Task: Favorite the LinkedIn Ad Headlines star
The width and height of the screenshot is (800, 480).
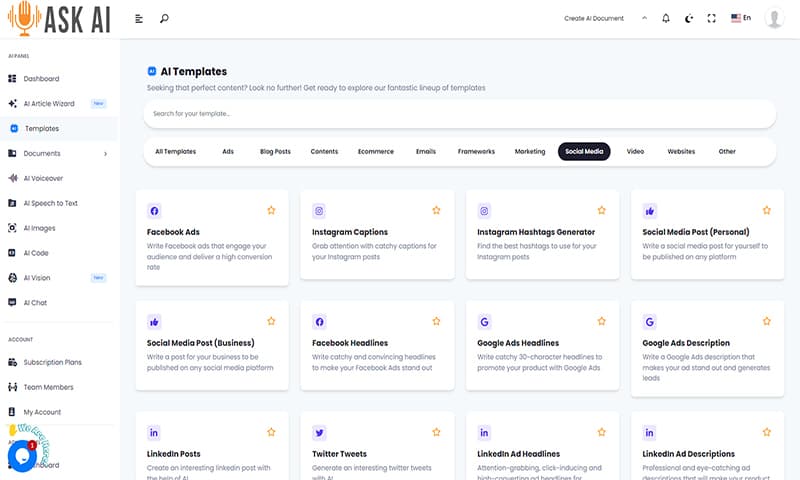Action: point(602,432)
